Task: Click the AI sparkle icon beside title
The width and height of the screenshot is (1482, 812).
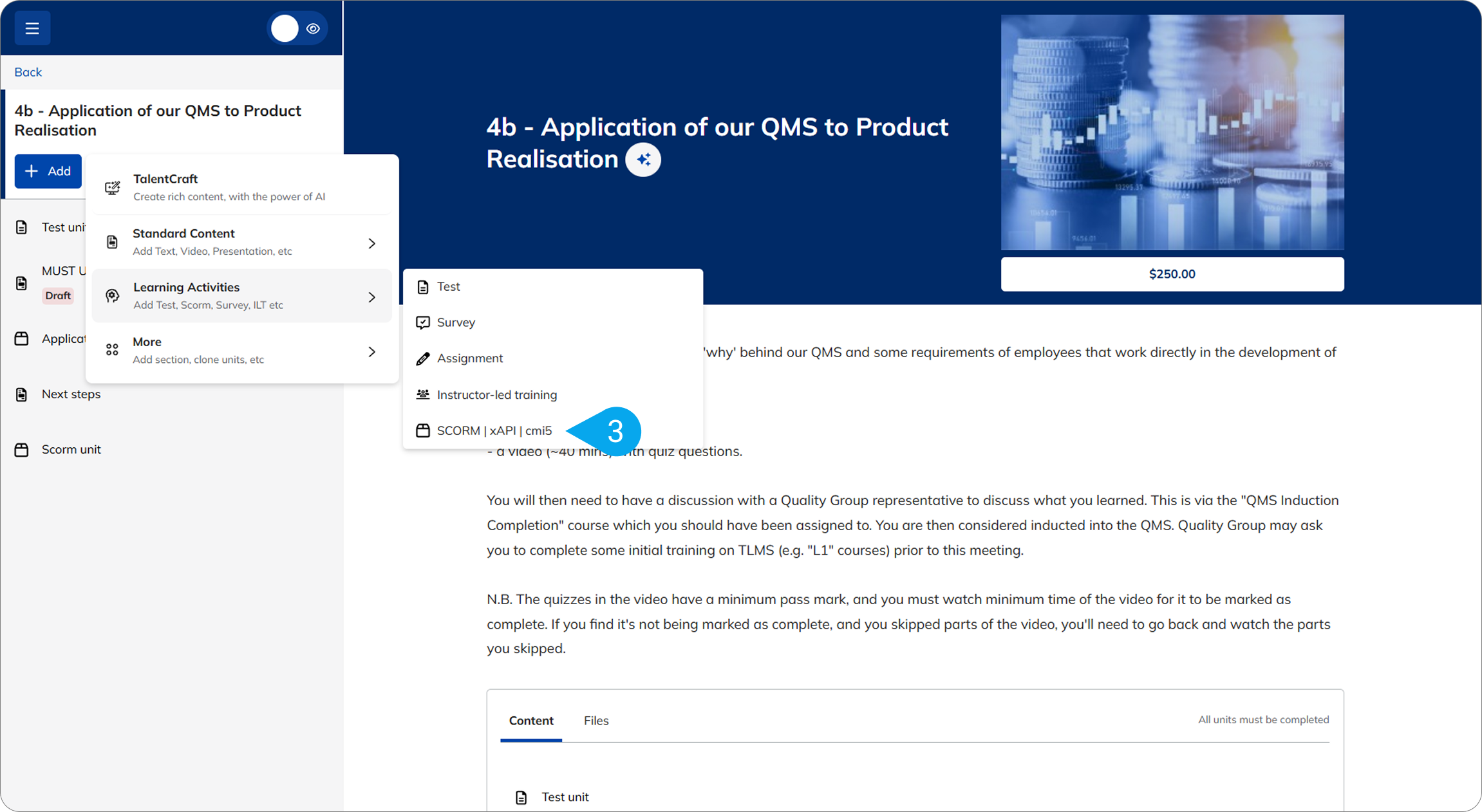Action: (x=643, y=160)
